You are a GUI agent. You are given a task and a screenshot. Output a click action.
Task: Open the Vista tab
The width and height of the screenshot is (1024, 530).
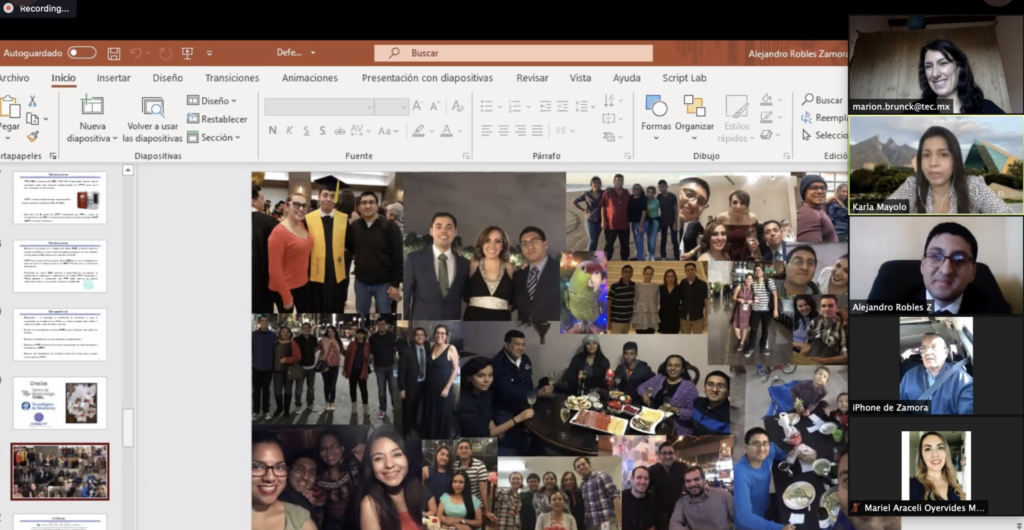(x=580, y=78)
